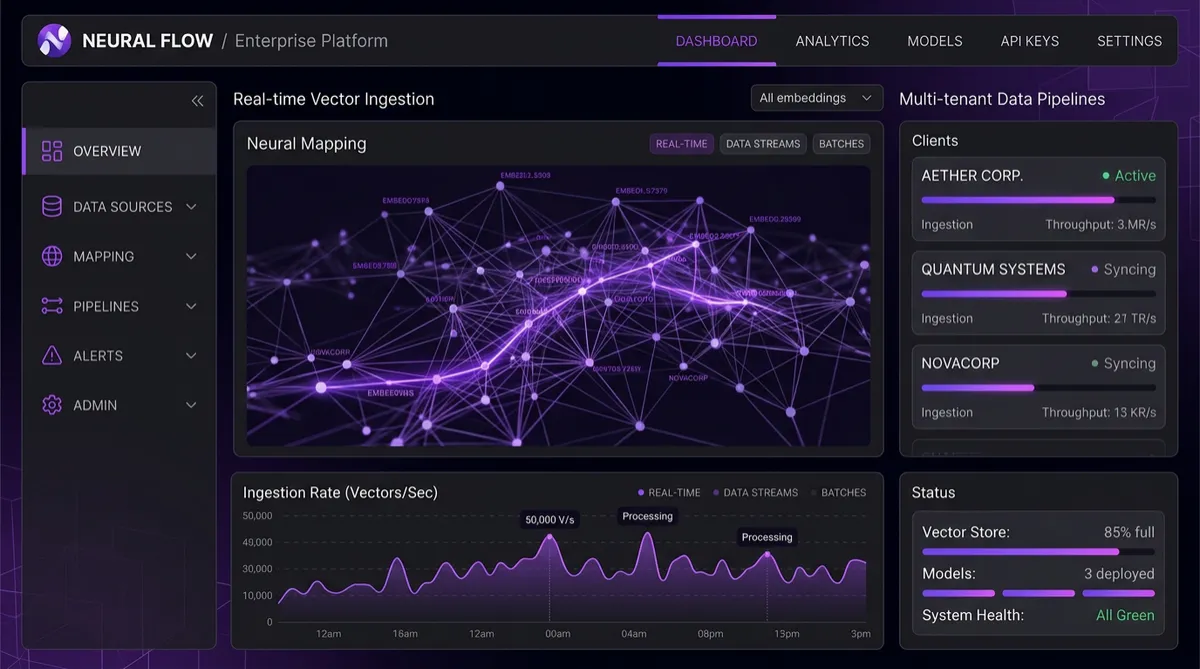Click the 3 deployed models value
This screenshot has width=1200, height=669.
coord(1119,574)
